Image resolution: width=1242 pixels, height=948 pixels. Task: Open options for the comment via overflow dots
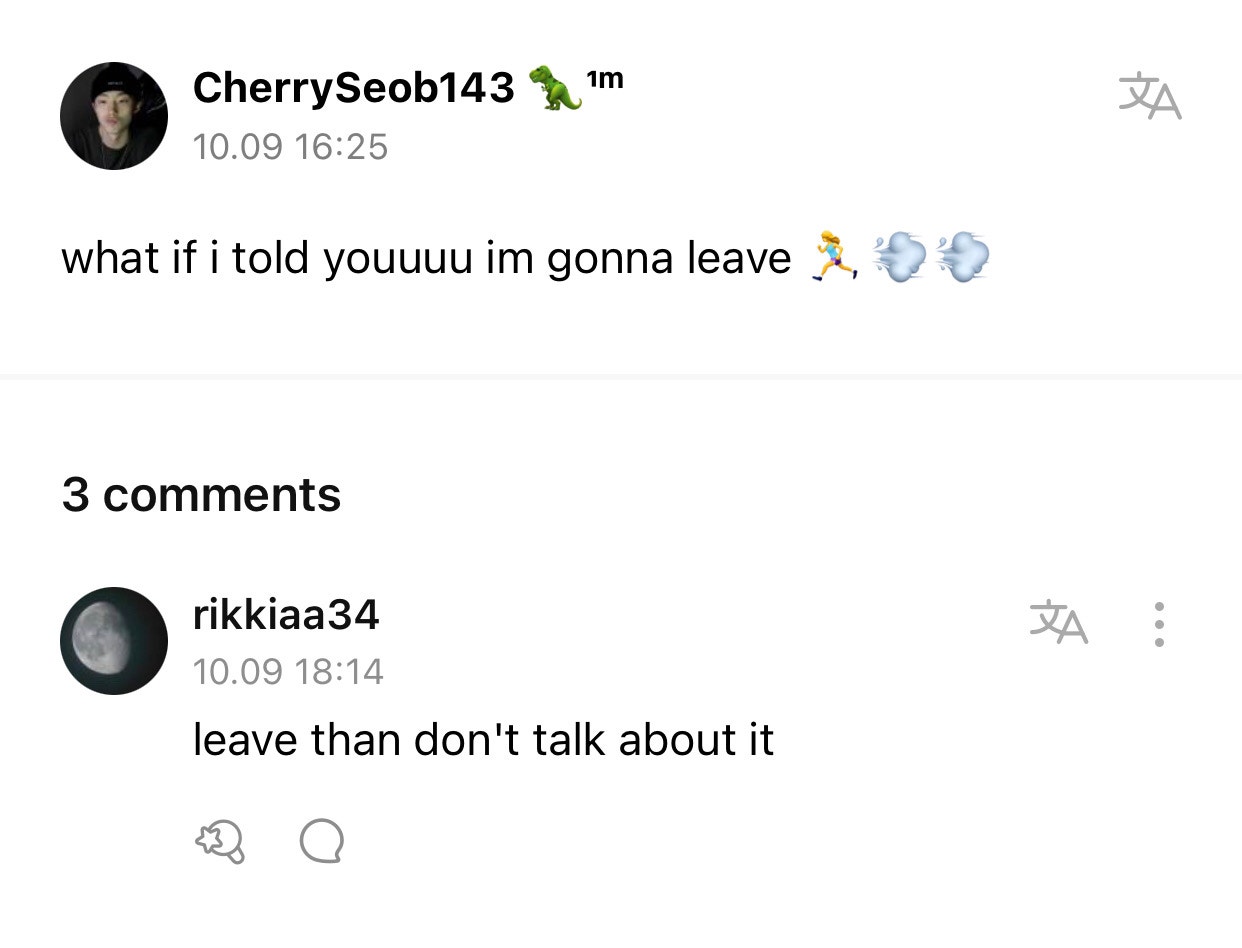[x=1159, y=622]
